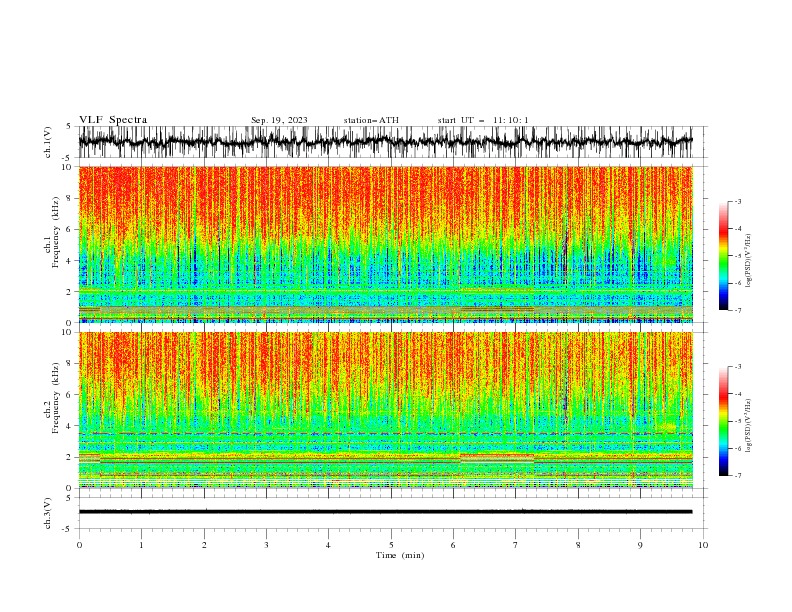The image size is (792, 612).
Task: Click the 'ch.3(V)' waveform axis label
Action: coord(48,513)
